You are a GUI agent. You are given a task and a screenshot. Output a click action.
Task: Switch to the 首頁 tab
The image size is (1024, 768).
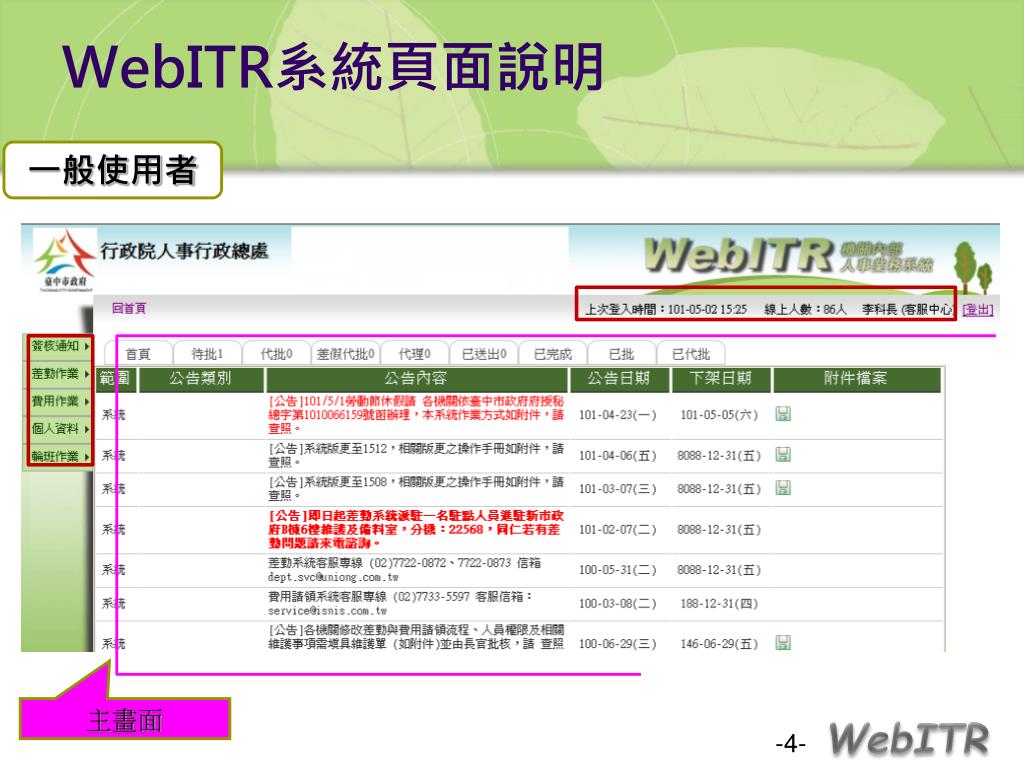(x=138, y=354)
